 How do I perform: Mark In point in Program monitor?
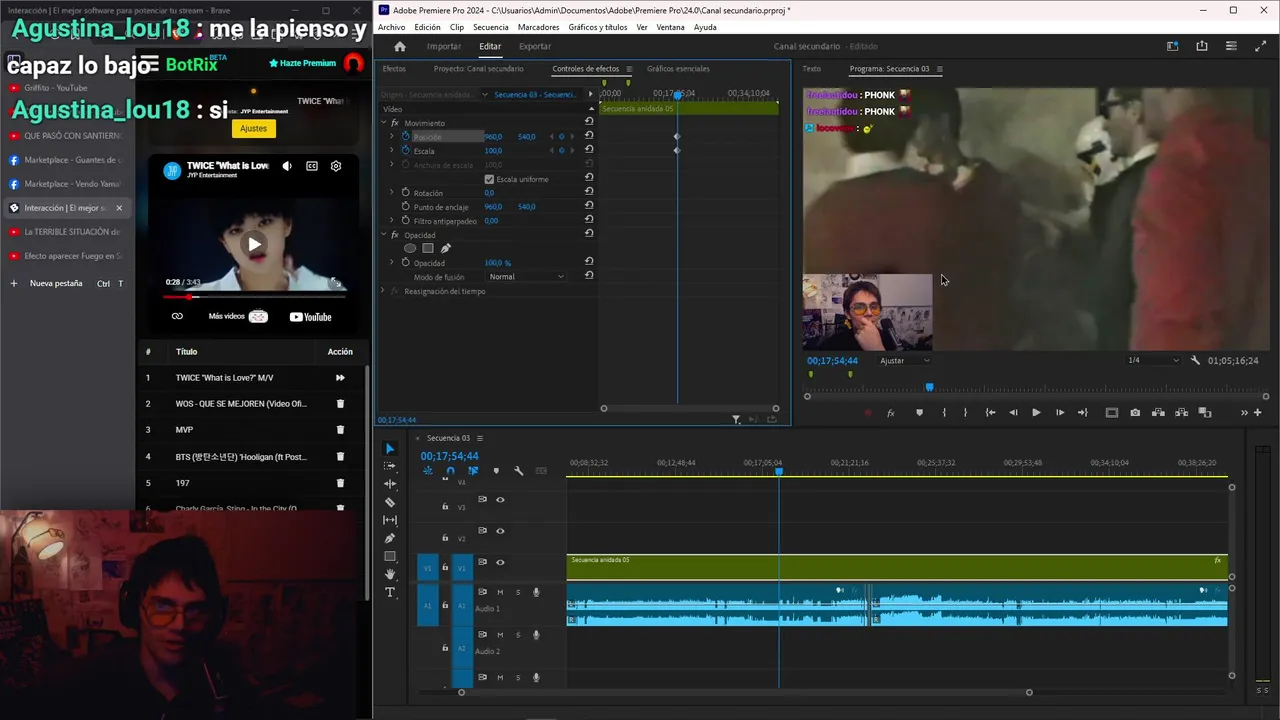coord(944,413)
